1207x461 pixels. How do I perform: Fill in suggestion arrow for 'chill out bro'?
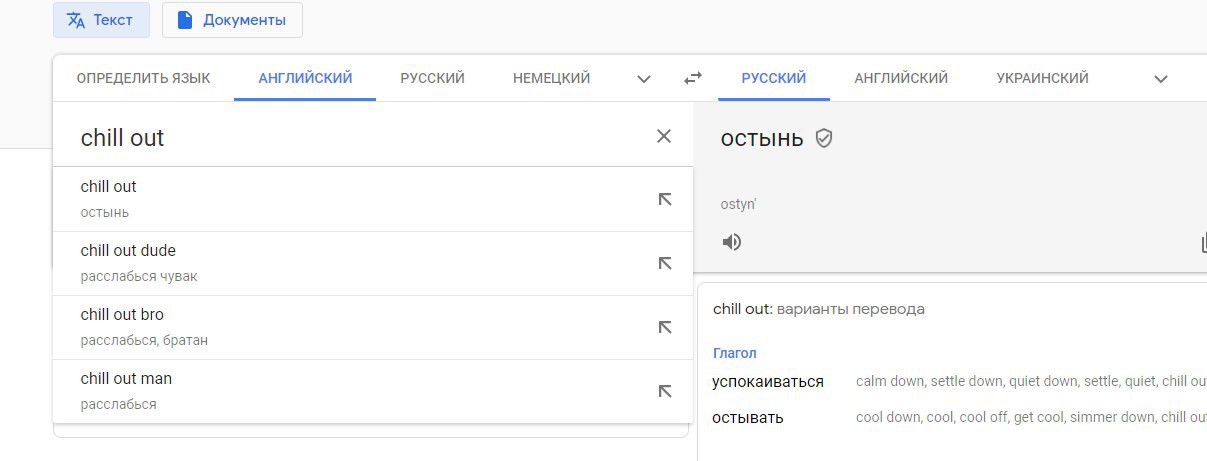click(x=664, y=327)
